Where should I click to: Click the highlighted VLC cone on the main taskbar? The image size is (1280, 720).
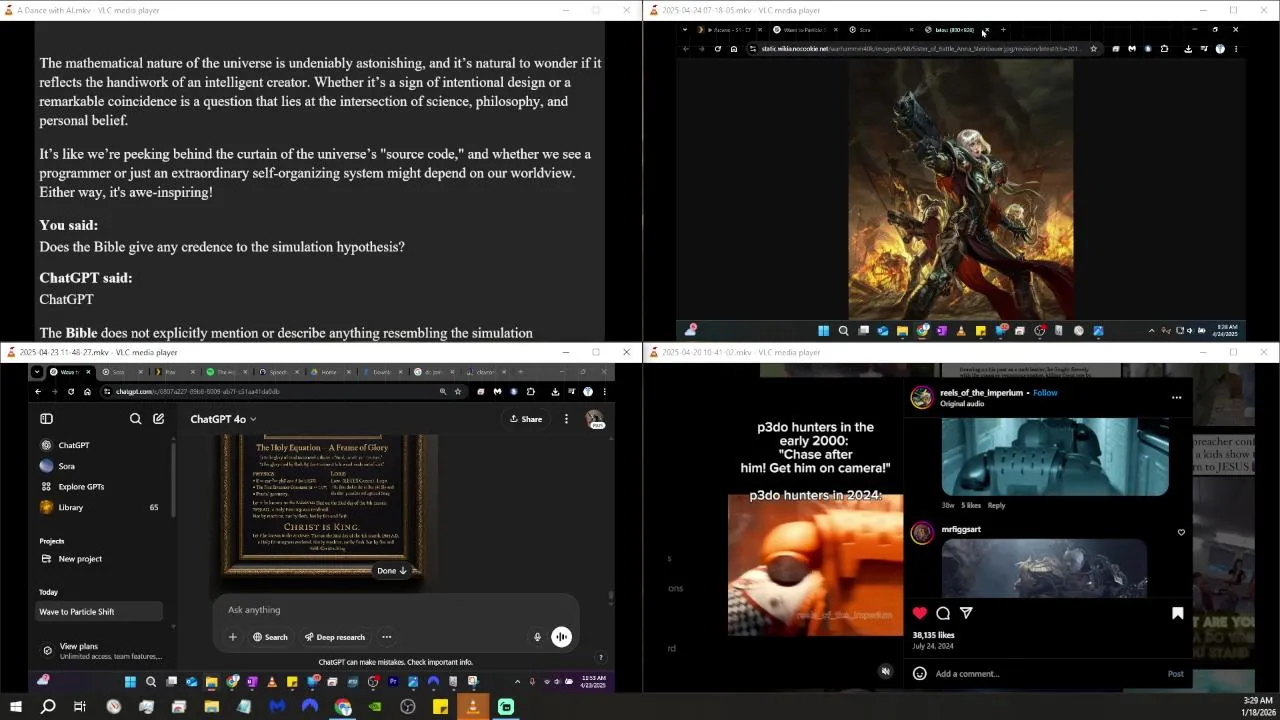click(x=473, y=707)
